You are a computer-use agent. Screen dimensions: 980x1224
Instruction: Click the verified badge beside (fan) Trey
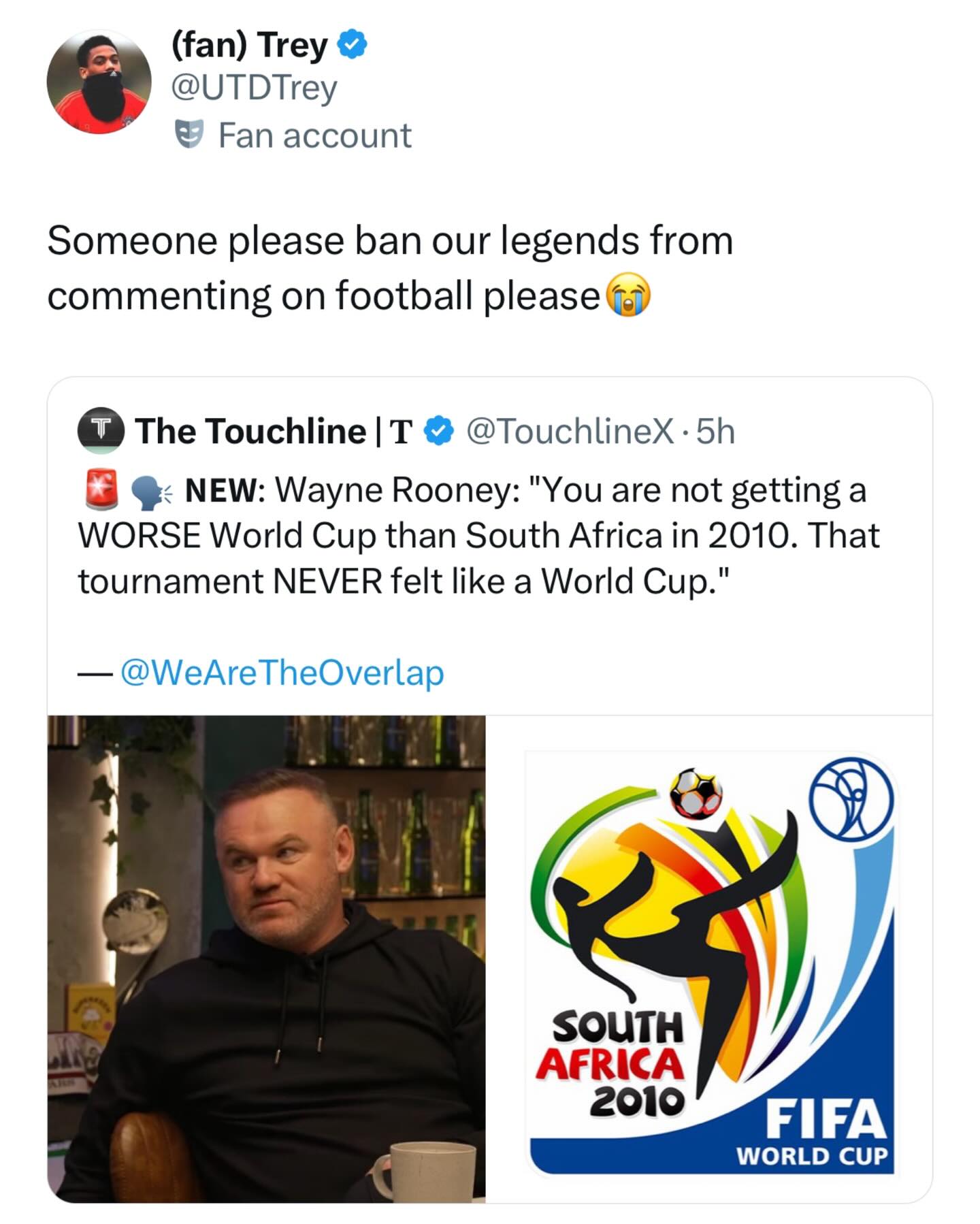(x=353, y=46)
